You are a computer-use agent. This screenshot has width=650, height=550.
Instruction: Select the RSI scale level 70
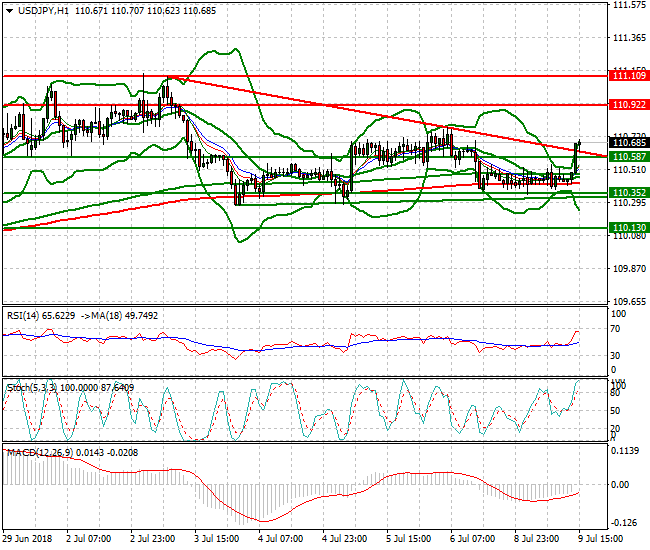pyautogui.click(x=616, y=329)
